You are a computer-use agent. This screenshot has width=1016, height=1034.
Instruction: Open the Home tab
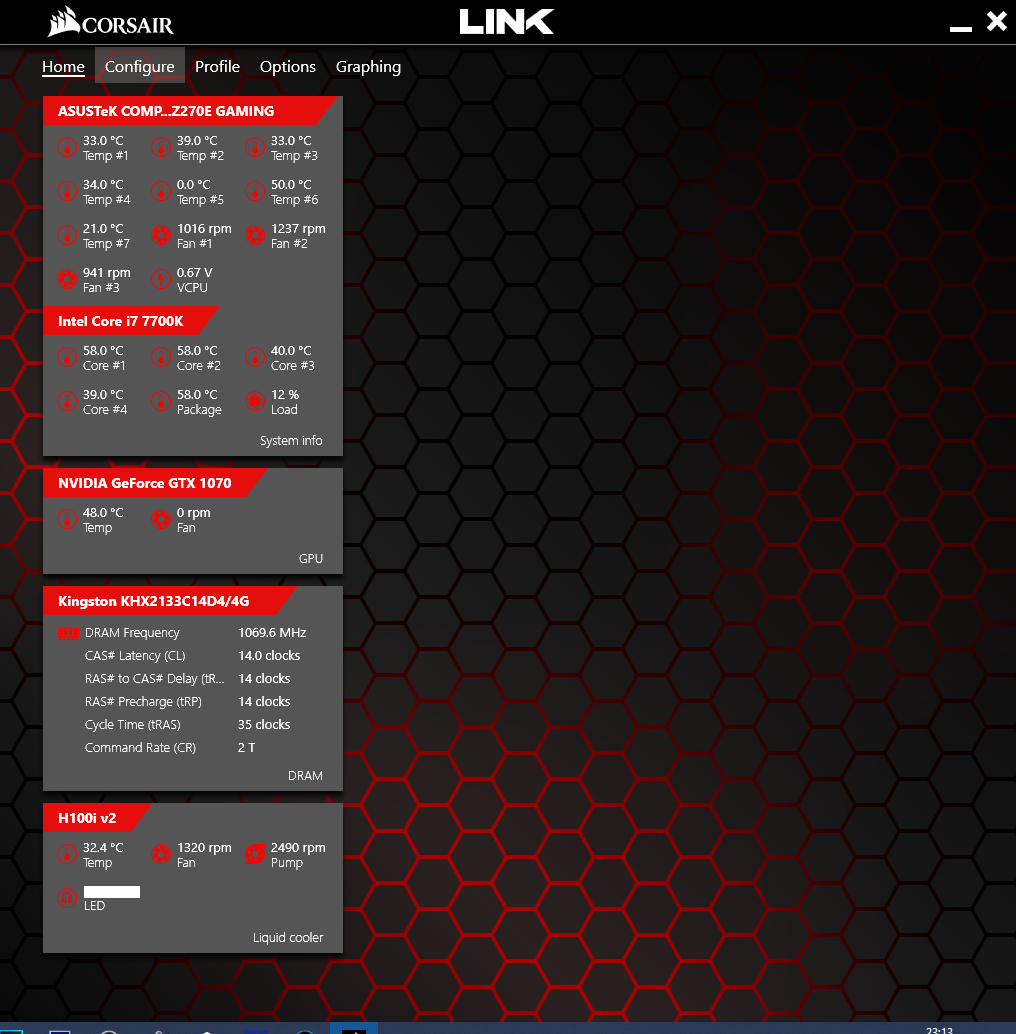tap(63, 67)
